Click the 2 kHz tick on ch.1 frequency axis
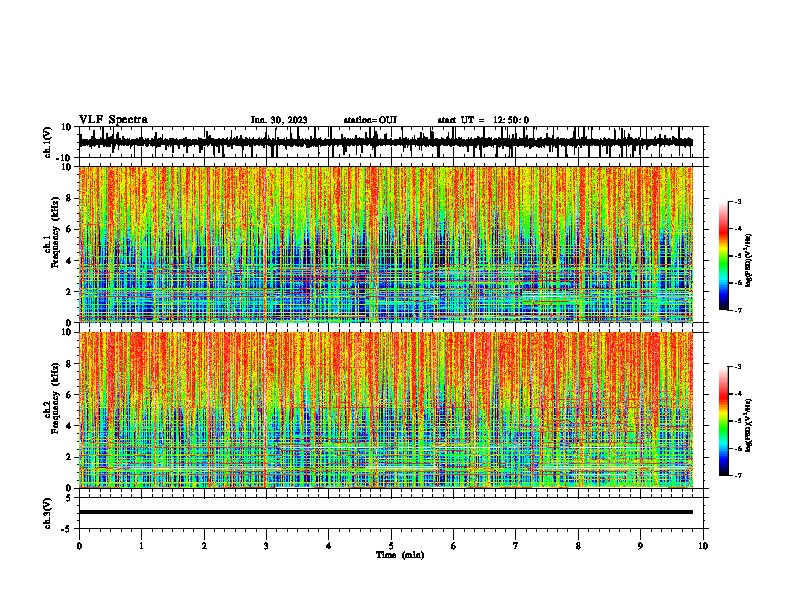Screen dimensions: 792x612 (x=69, y=291)
